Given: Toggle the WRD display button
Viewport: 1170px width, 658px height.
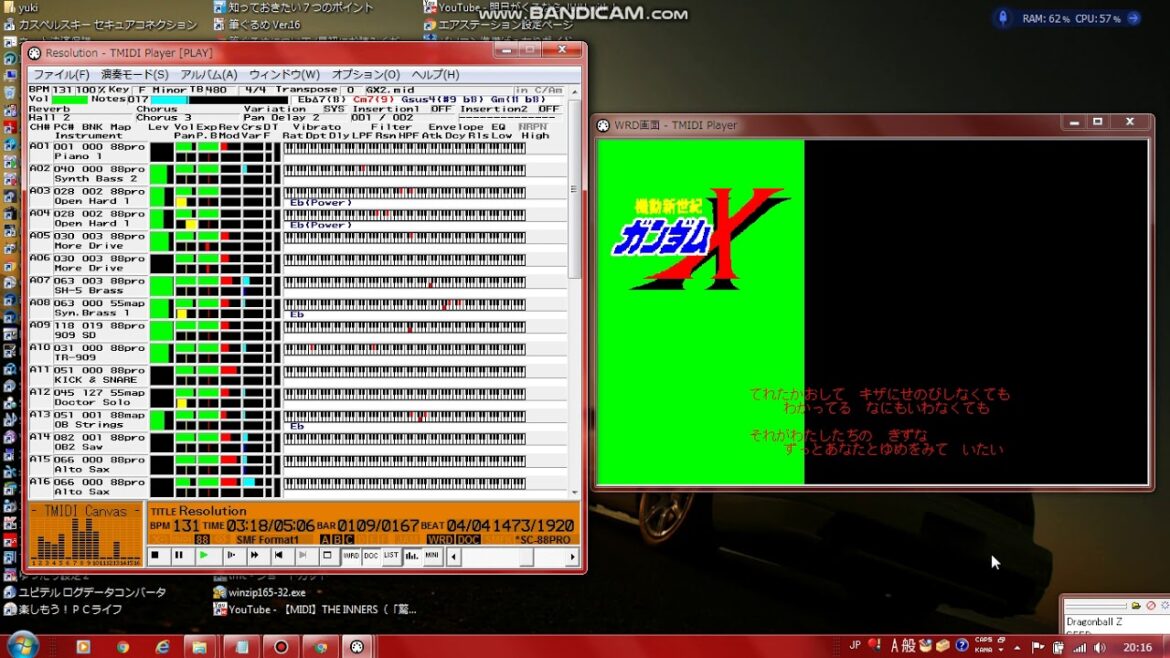Looking at the screenshot, I should click(x=351, y=555).
